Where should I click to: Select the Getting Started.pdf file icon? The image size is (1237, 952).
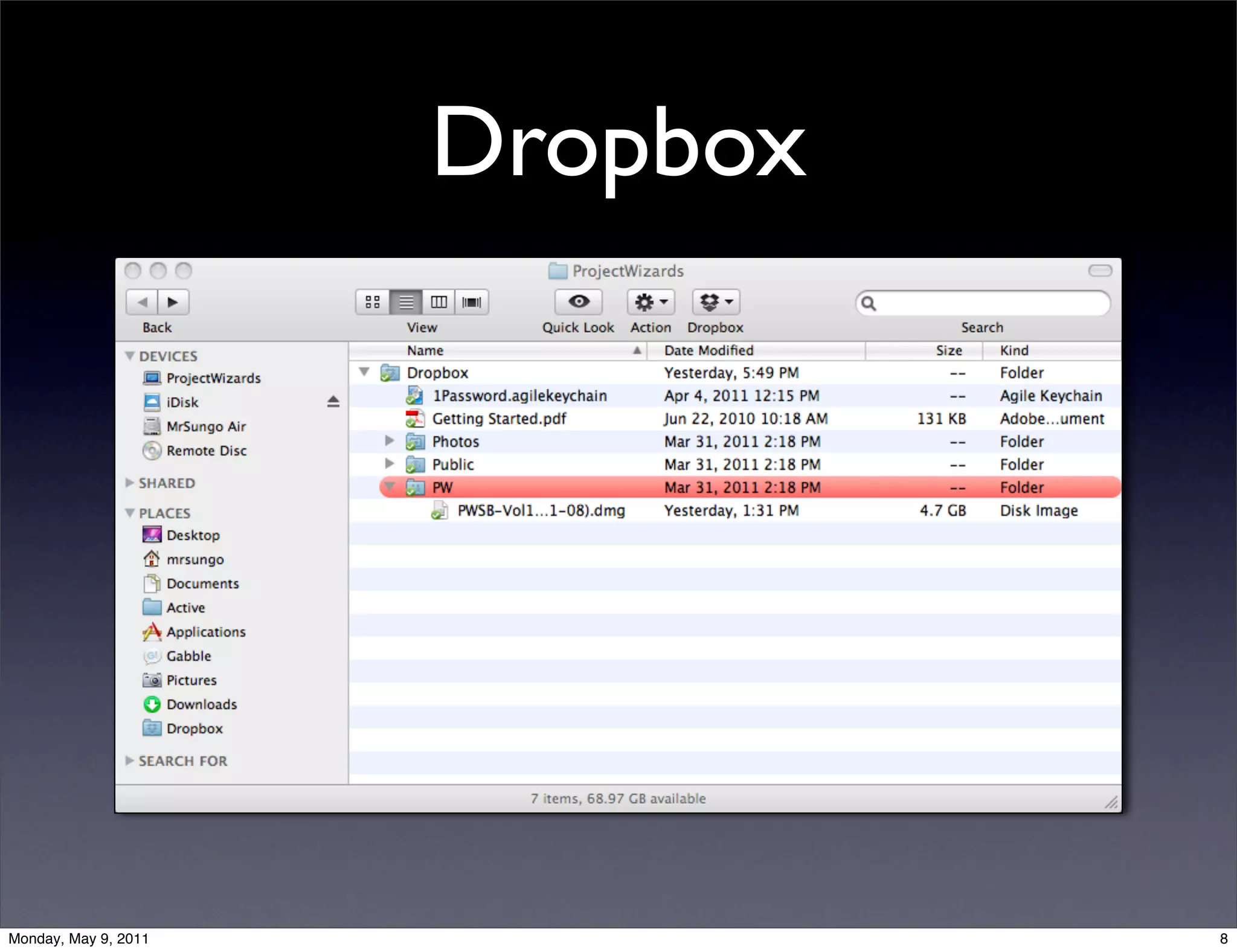point(414,419)
